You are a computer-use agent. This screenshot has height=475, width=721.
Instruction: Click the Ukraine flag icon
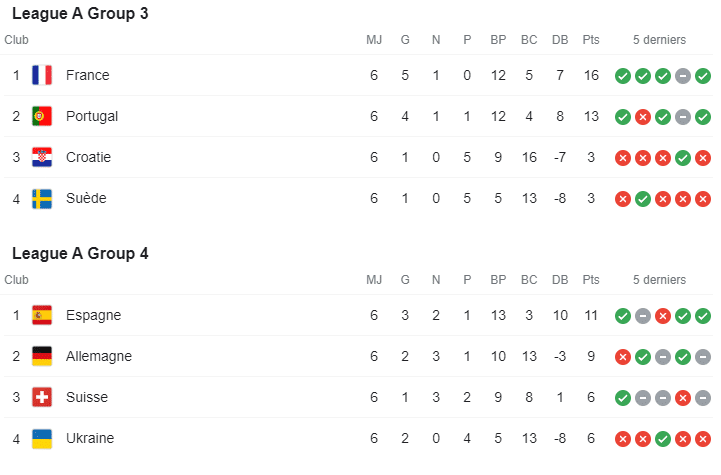tap(42, 438)
